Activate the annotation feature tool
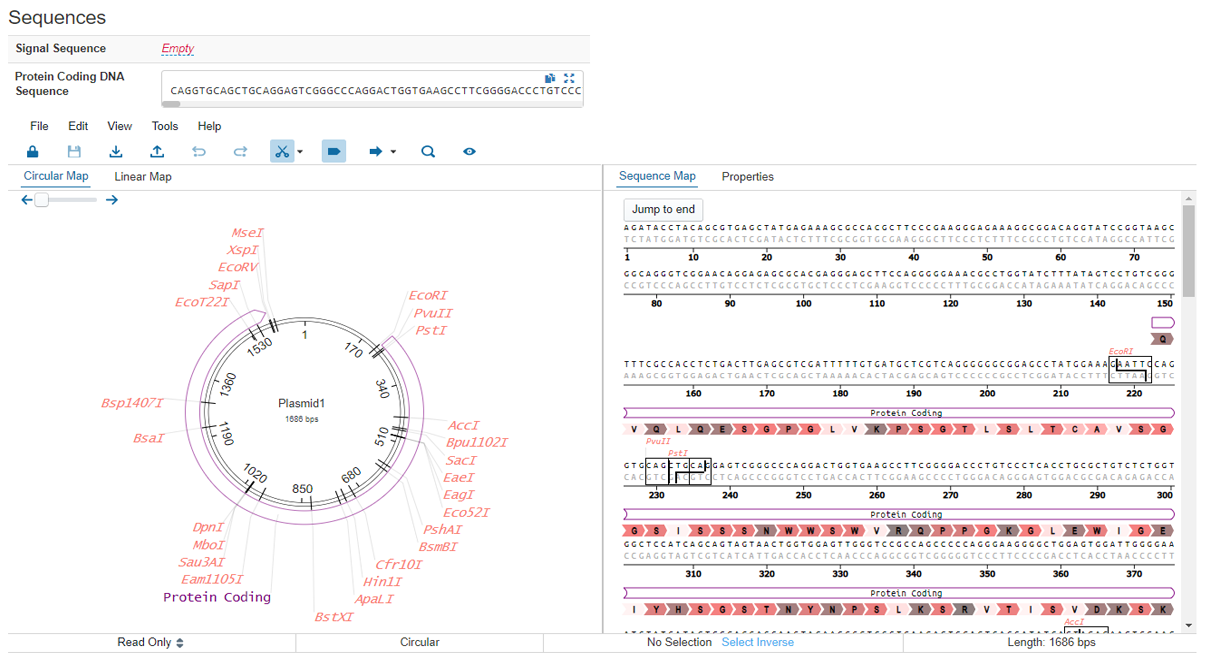 [334, 151]
